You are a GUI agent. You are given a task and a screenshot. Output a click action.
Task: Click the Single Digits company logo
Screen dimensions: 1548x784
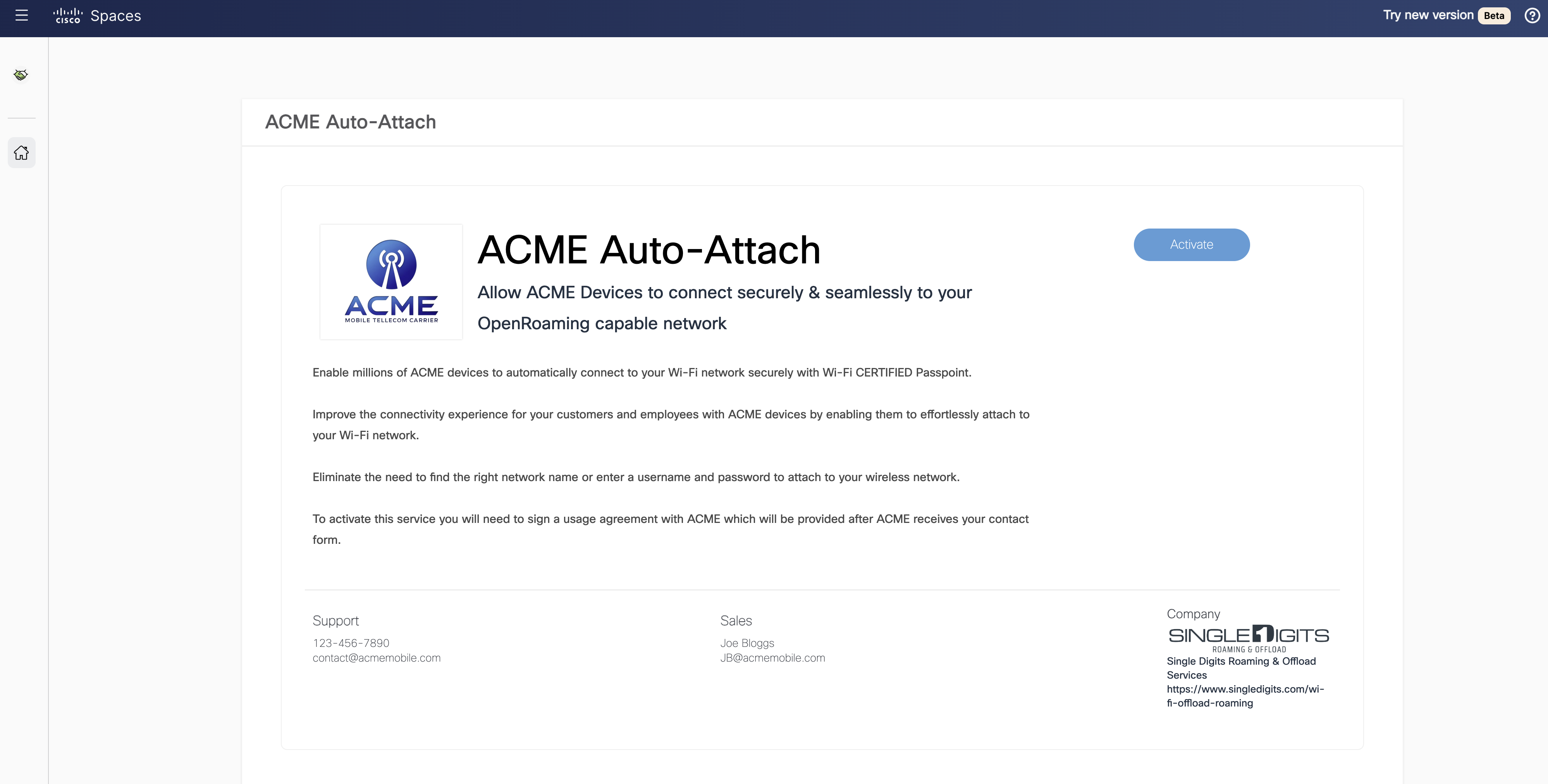(1248, 638)
